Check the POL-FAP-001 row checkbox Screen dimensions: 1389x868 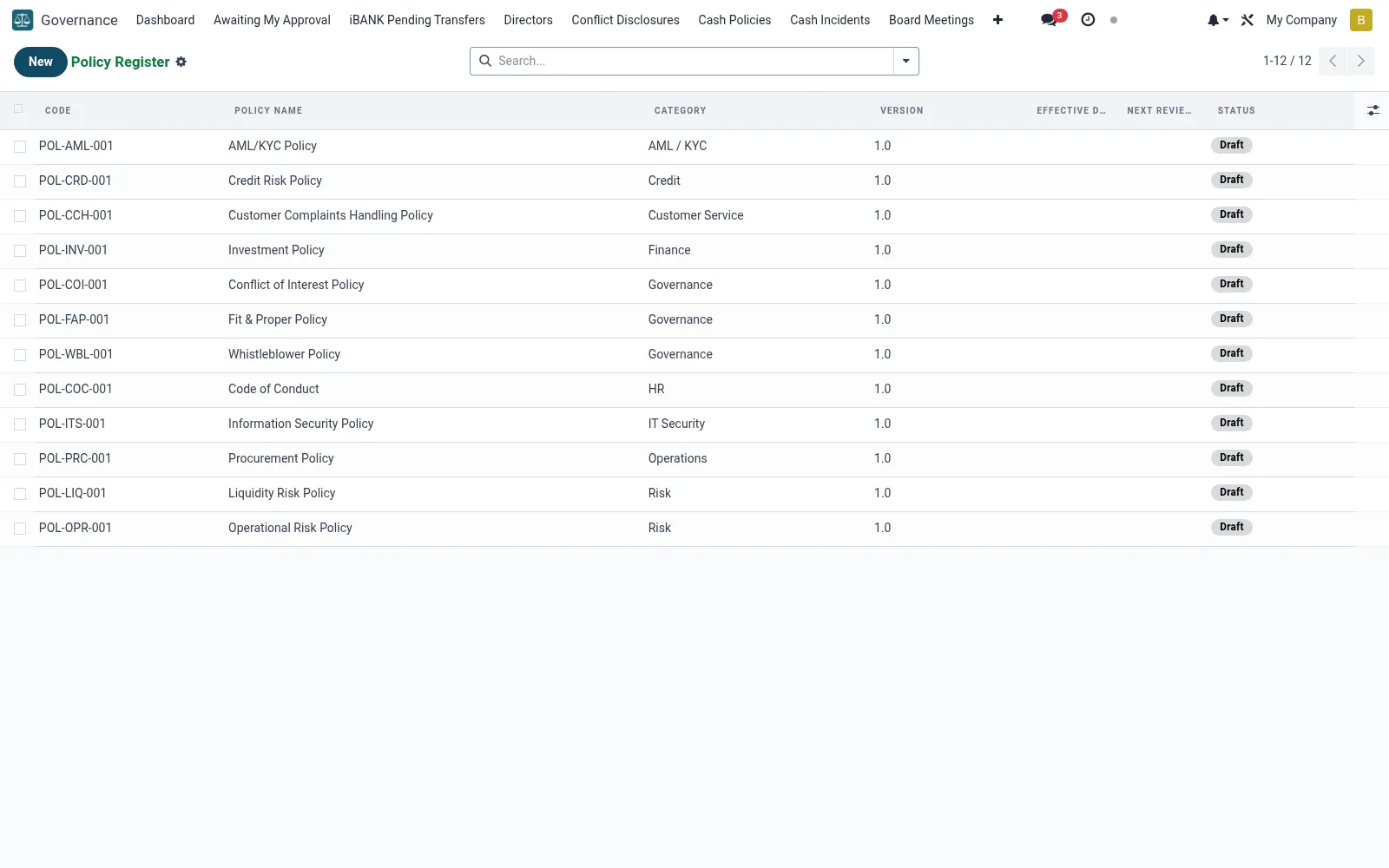[20, 320]
